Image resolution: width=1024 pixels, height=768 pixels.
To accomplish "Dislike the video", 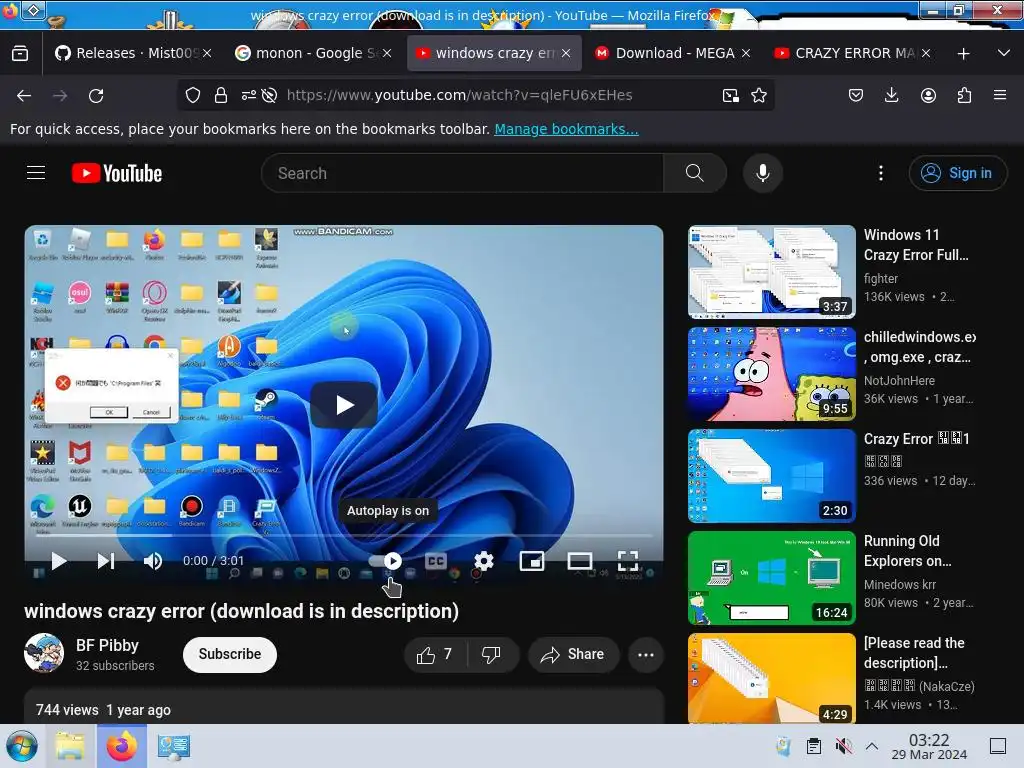I will (492, 654).
